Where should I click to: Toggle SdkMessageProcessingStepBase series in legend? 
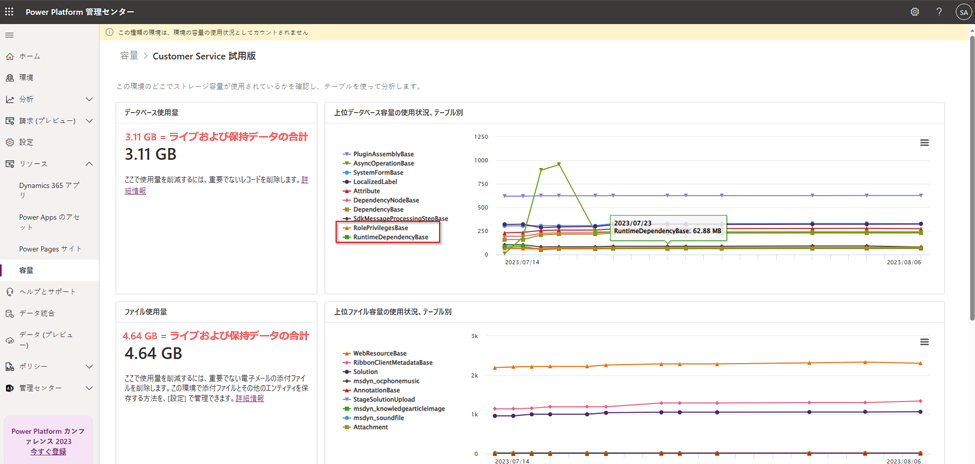coord(395,219)
